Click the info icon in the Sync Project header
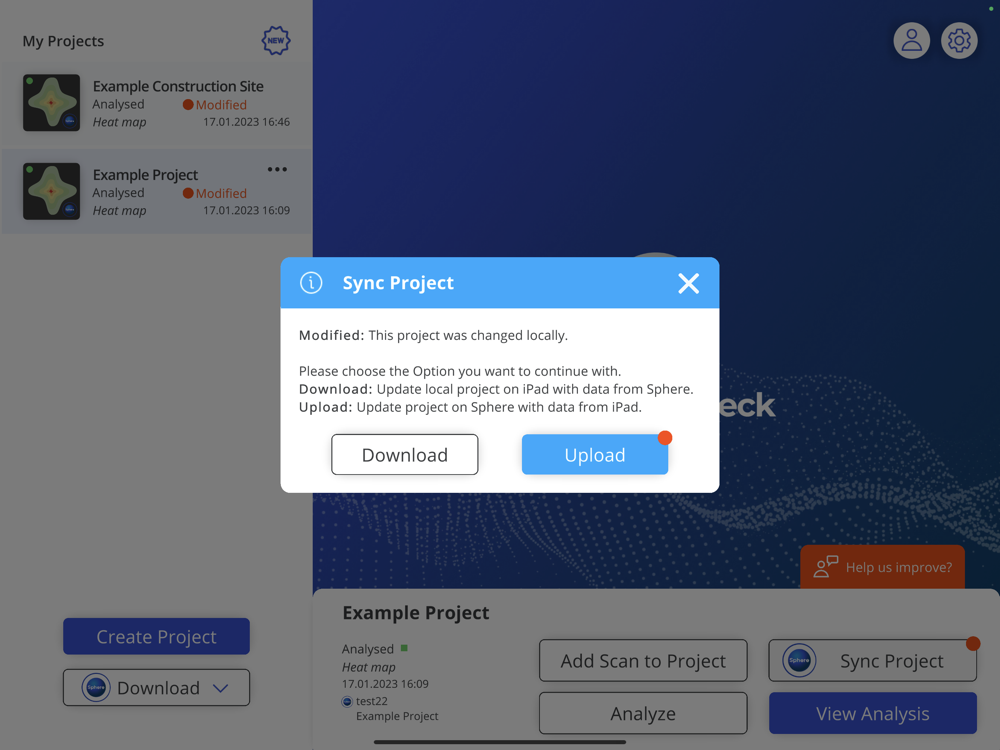The image size is (1000, 750). point(311,283)
